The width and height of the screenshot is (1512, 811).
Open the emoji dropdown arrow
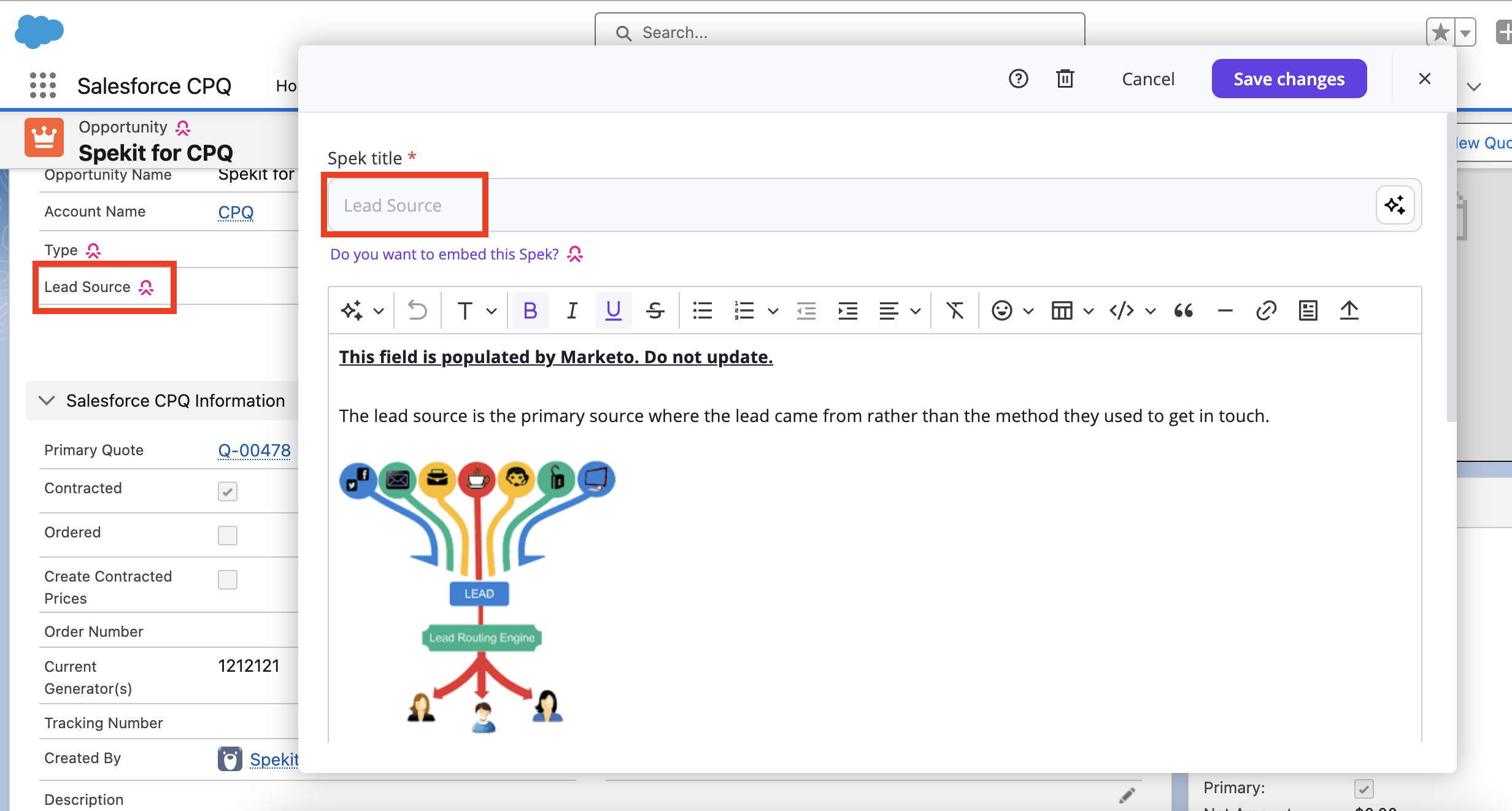click(x=1028, y=311)
